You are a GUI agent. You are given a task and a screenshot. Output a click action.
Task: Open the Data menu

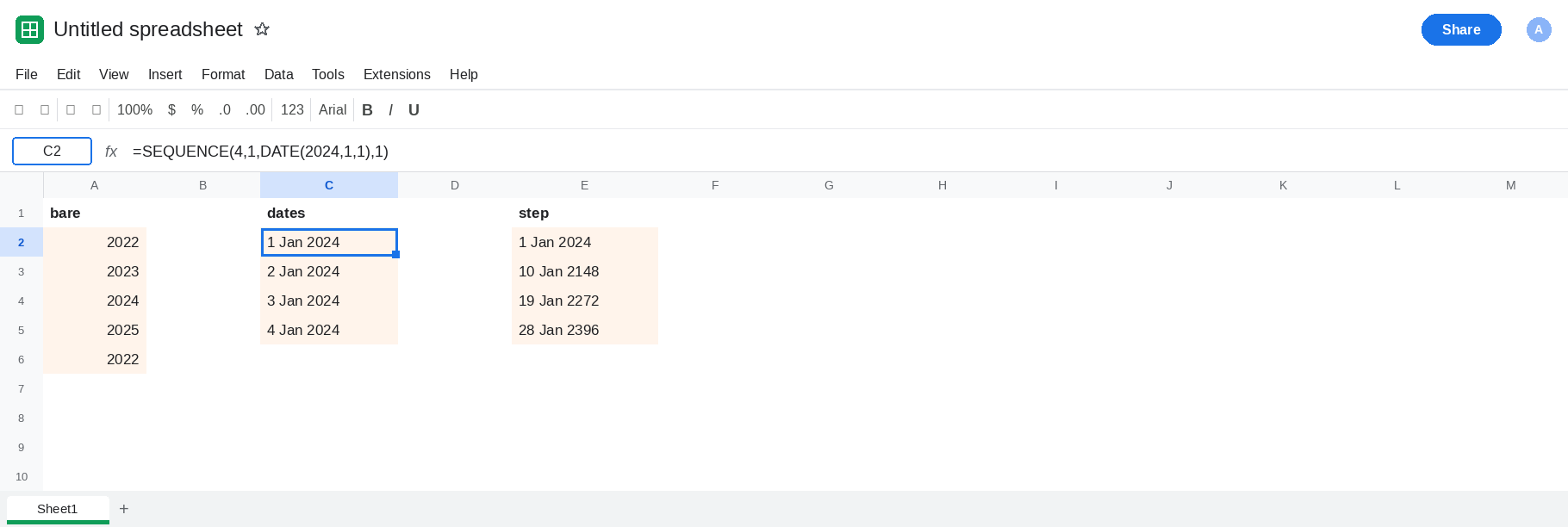click(278, 75)
